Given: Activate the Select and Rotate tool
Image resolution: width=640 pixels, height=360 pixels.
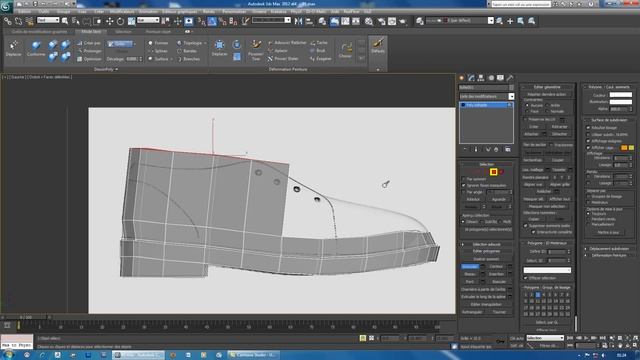Looking at the screenshot, I should point(120,21).
